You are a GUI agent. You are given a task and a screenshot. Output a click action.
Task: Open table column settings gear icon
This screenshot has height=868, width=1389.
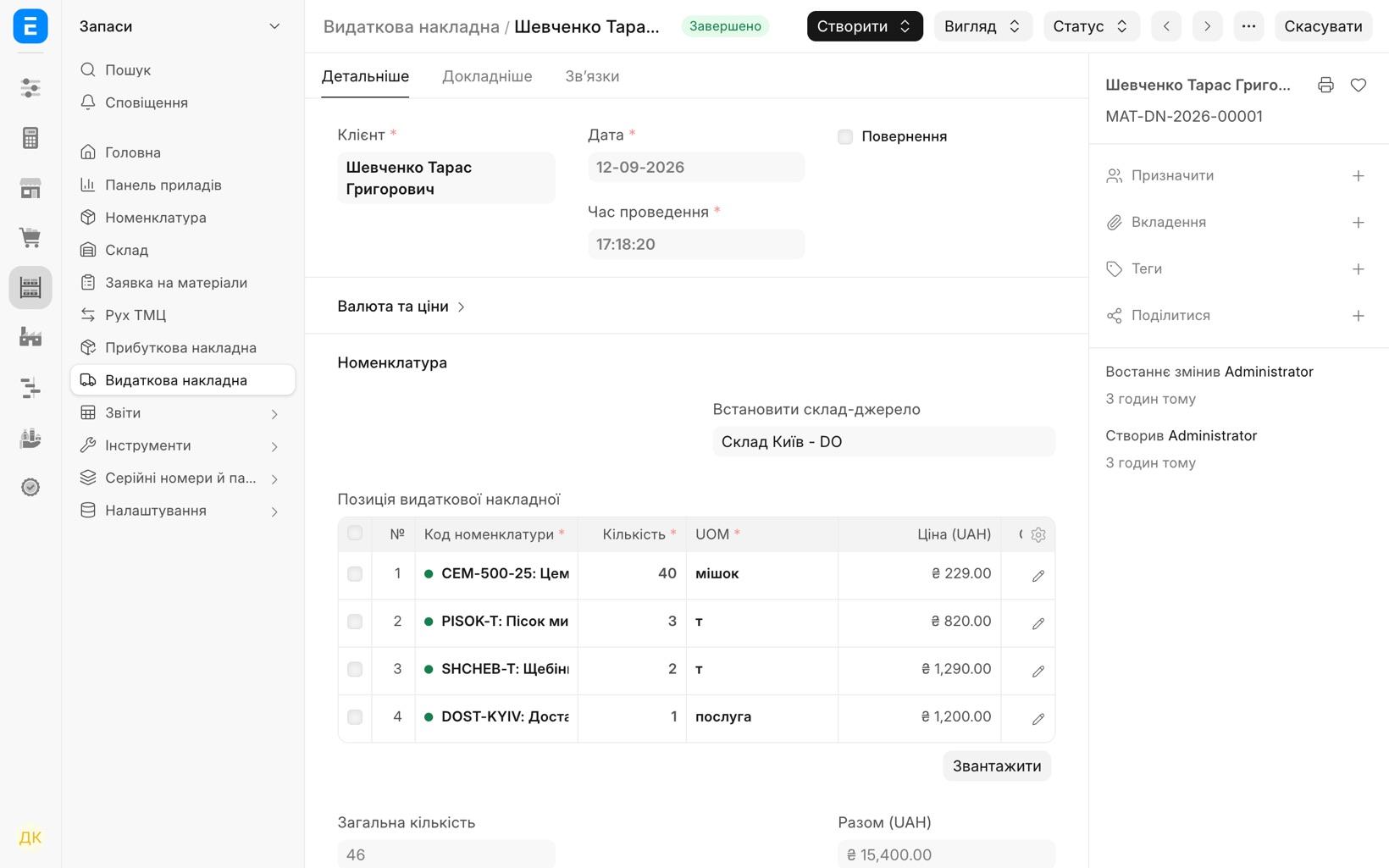pos(1038,534)
